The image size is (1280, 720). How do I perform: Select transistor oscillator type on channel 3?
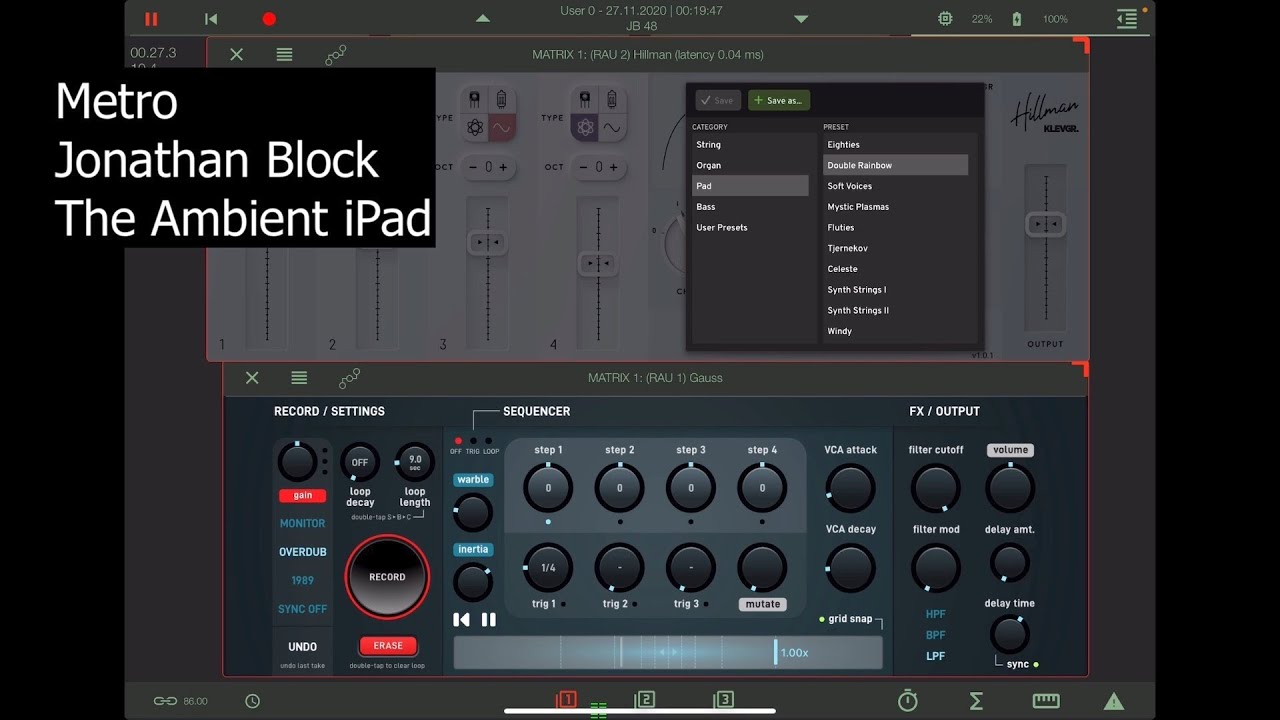pos(474,100)
